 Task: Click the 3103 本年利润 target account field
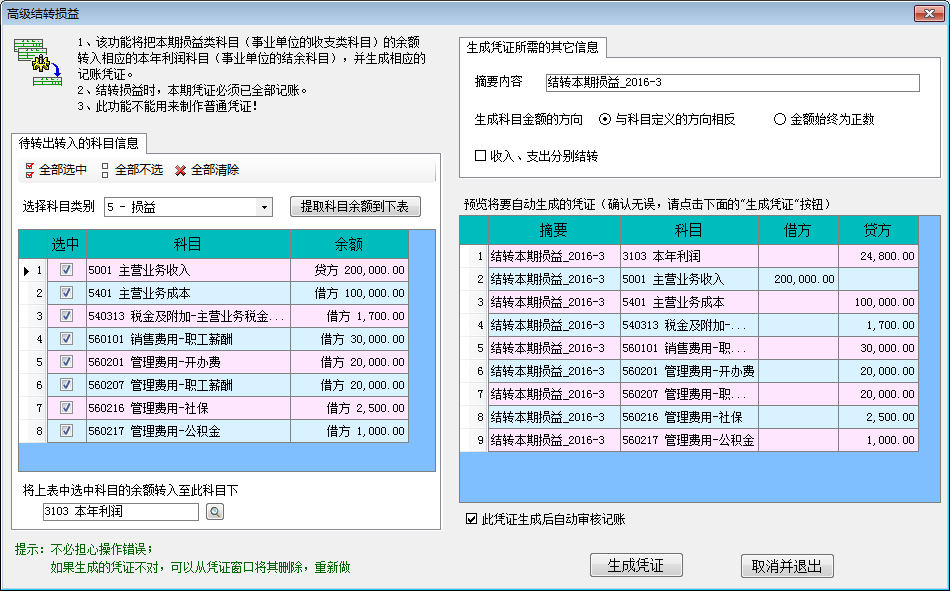[x=121, y=512]
